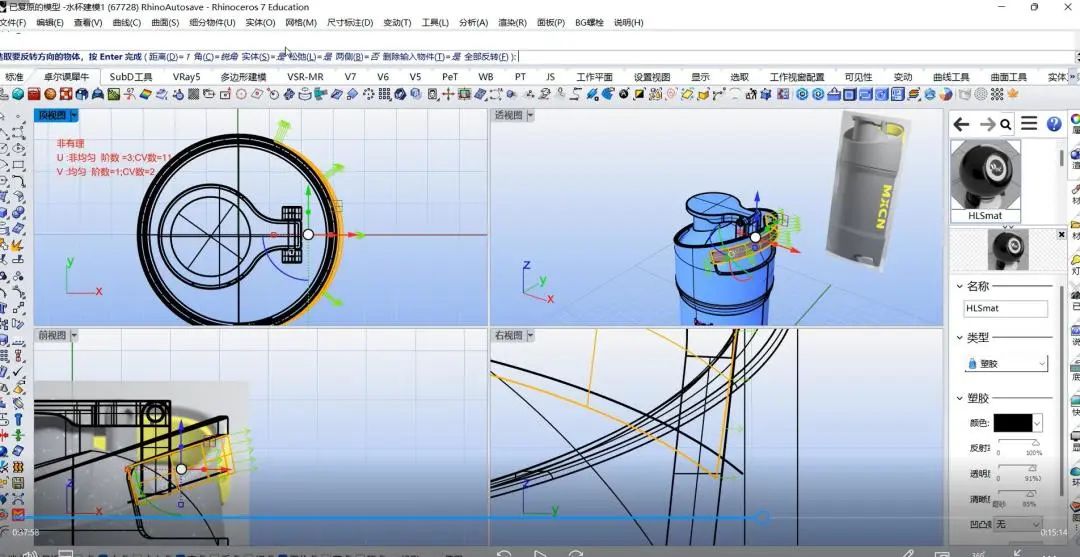Viewport: 1080px width, 557px height.
Task: Click the orange sphere icon in toolbar
Action: tap(50, 94)
